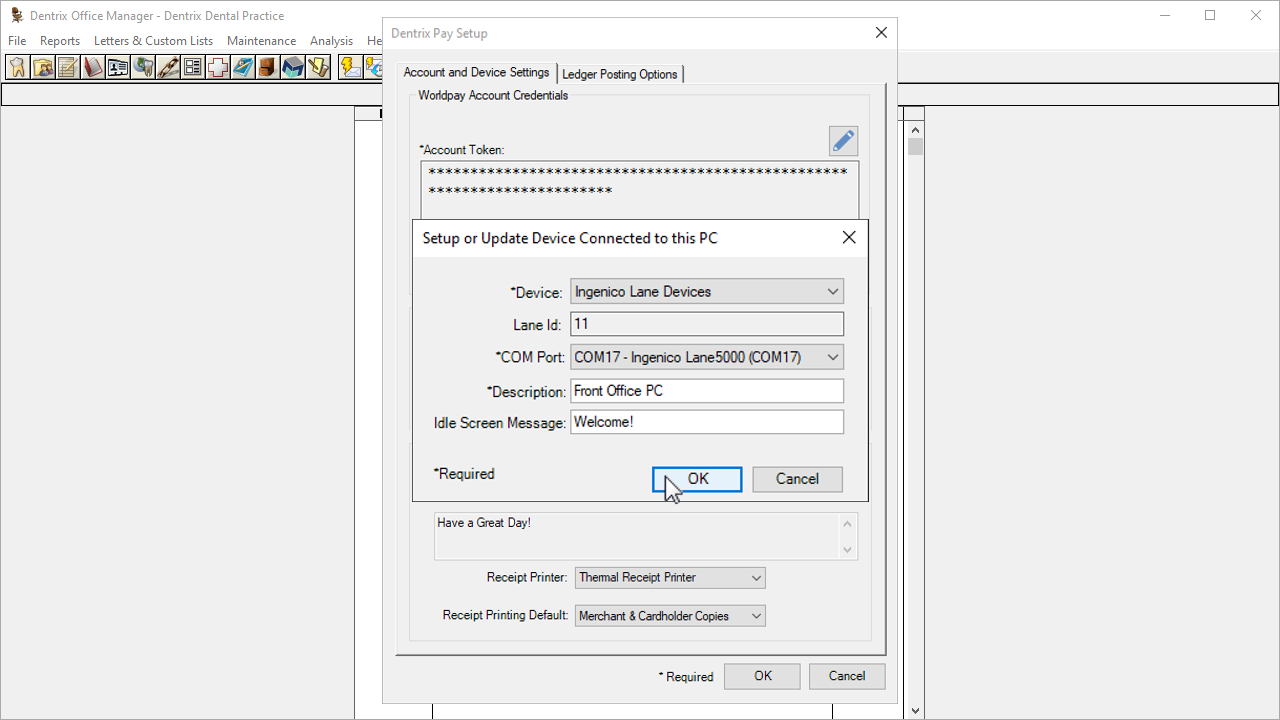Open the Patient Chart tooth icon
This screenshot has width=1280, height=720.
pyautogui.click(x=17, y=67)
